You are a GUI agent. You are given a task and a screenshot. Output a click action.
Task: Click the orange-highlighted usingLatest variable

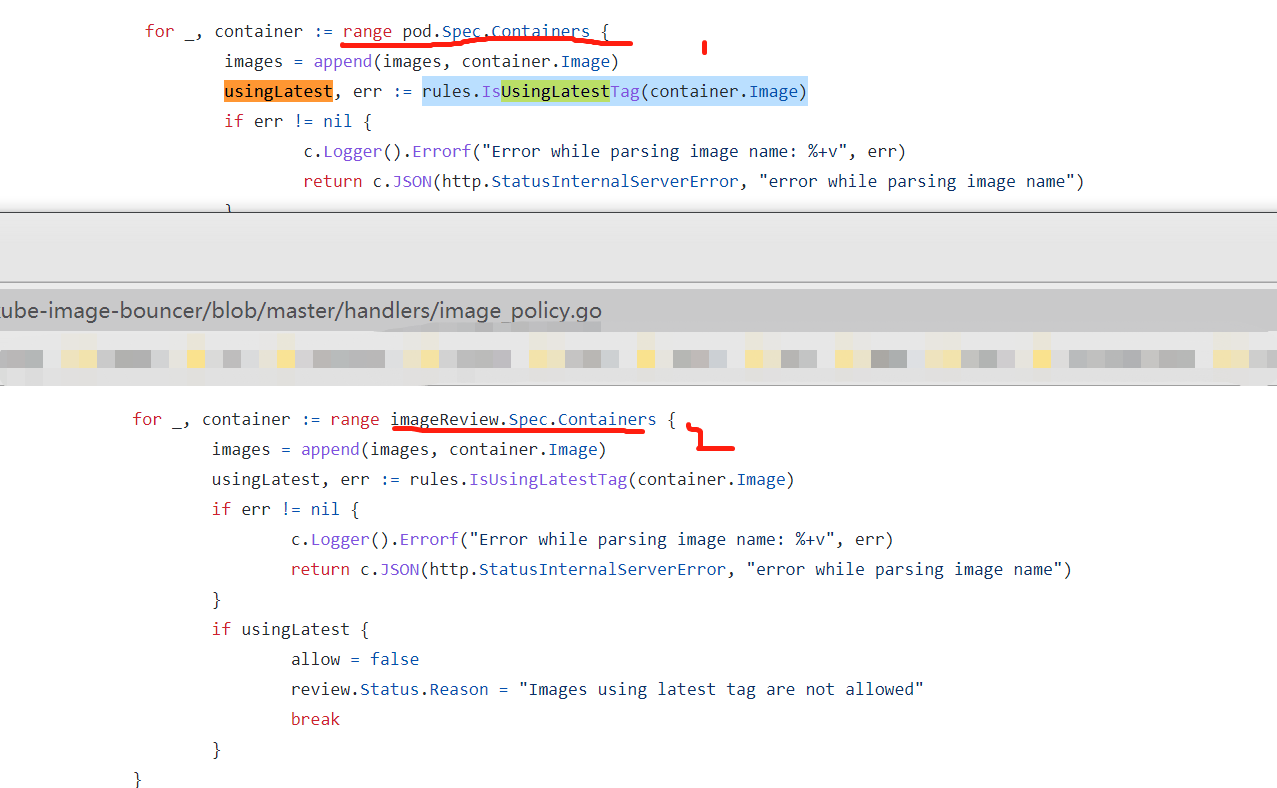click(278, 92)
